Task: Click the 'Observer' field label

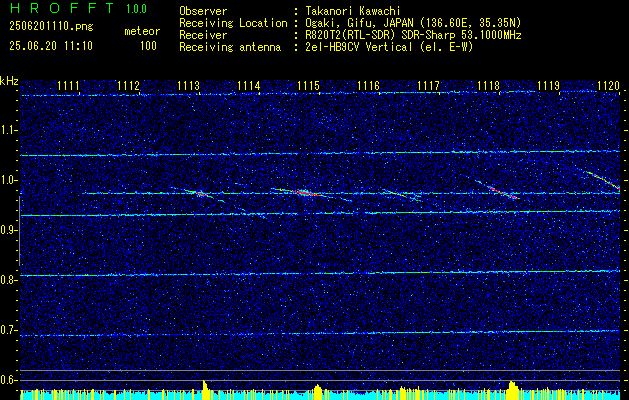Action: pyautogui.click(x=203, y=11)
